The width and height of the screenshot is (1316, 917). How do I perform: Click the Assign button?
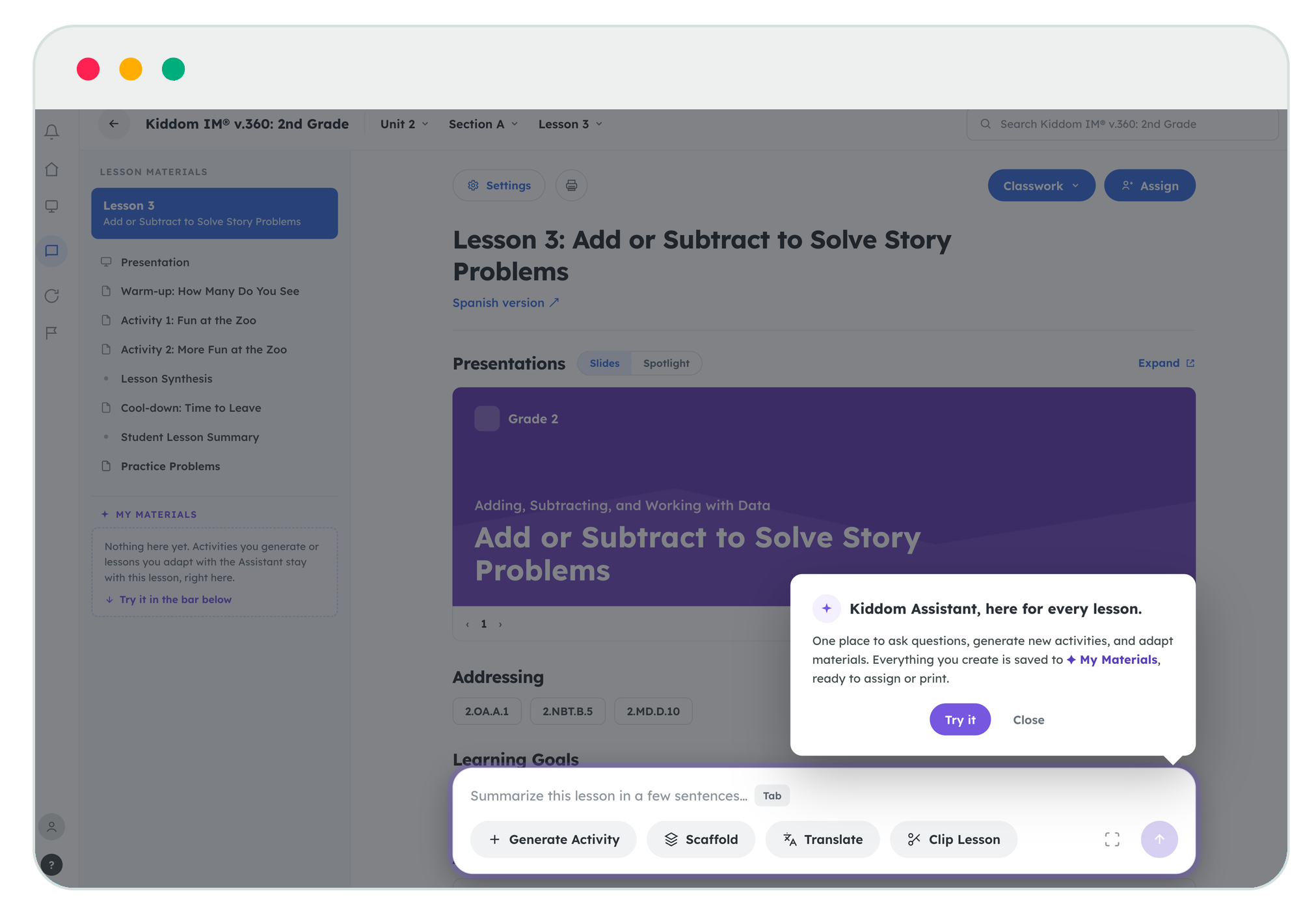click(1149, 185)
